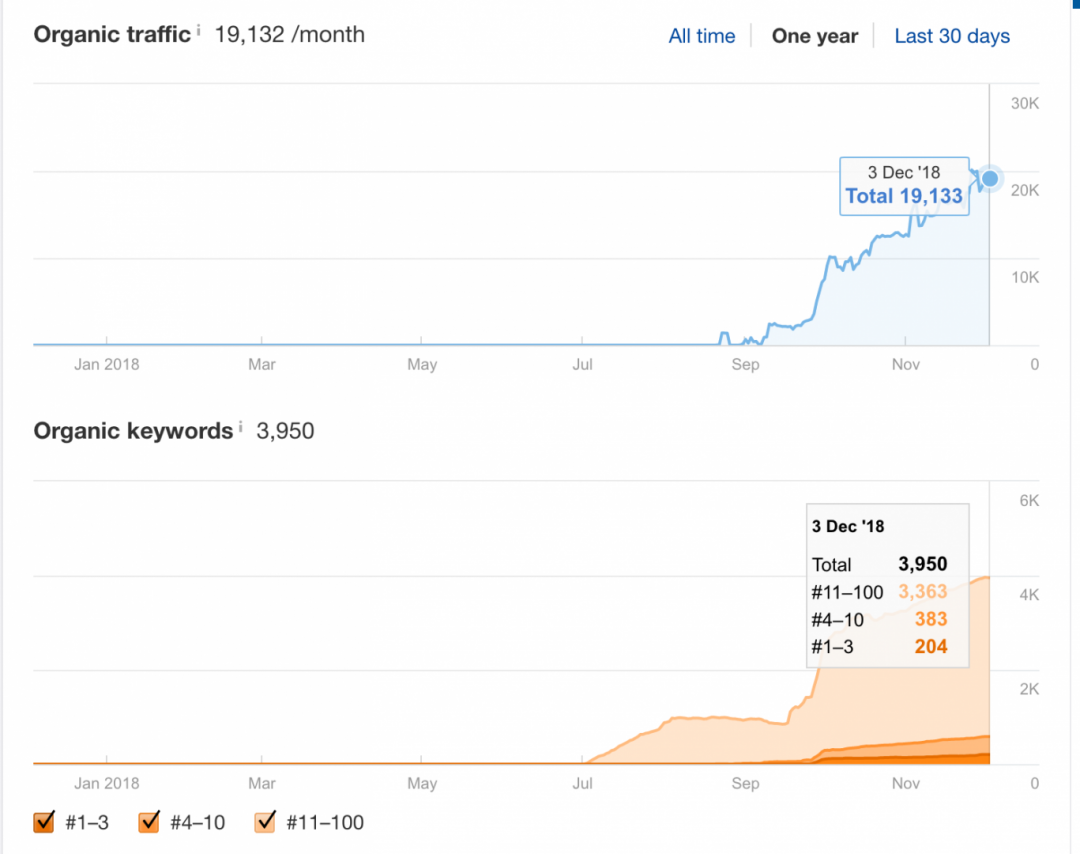Click the 383 value for #4–10

(x=930, y=620)
